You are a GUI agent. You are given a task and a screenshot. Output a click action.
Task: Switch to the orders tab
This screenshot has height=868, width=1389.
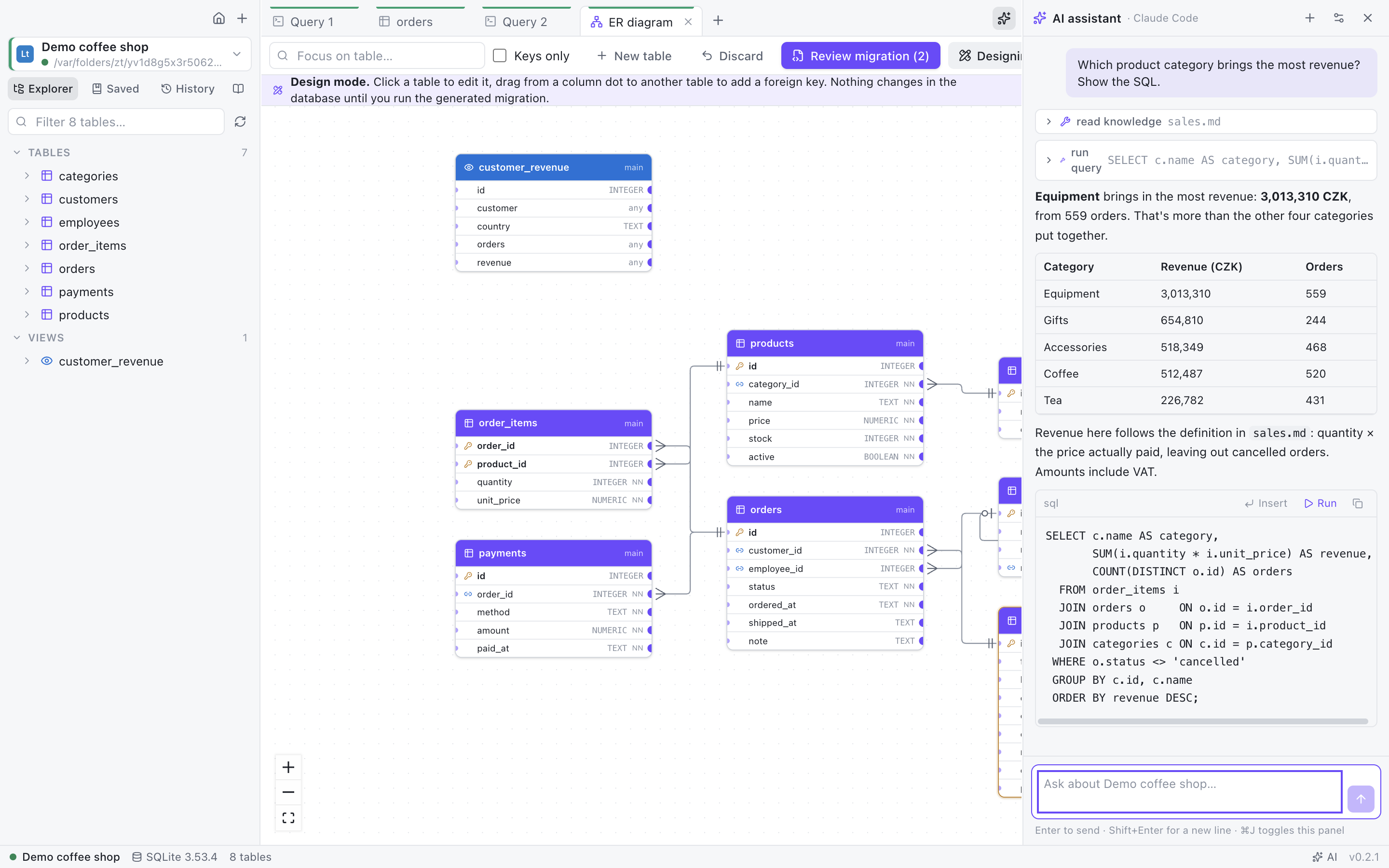coord(420,22)
